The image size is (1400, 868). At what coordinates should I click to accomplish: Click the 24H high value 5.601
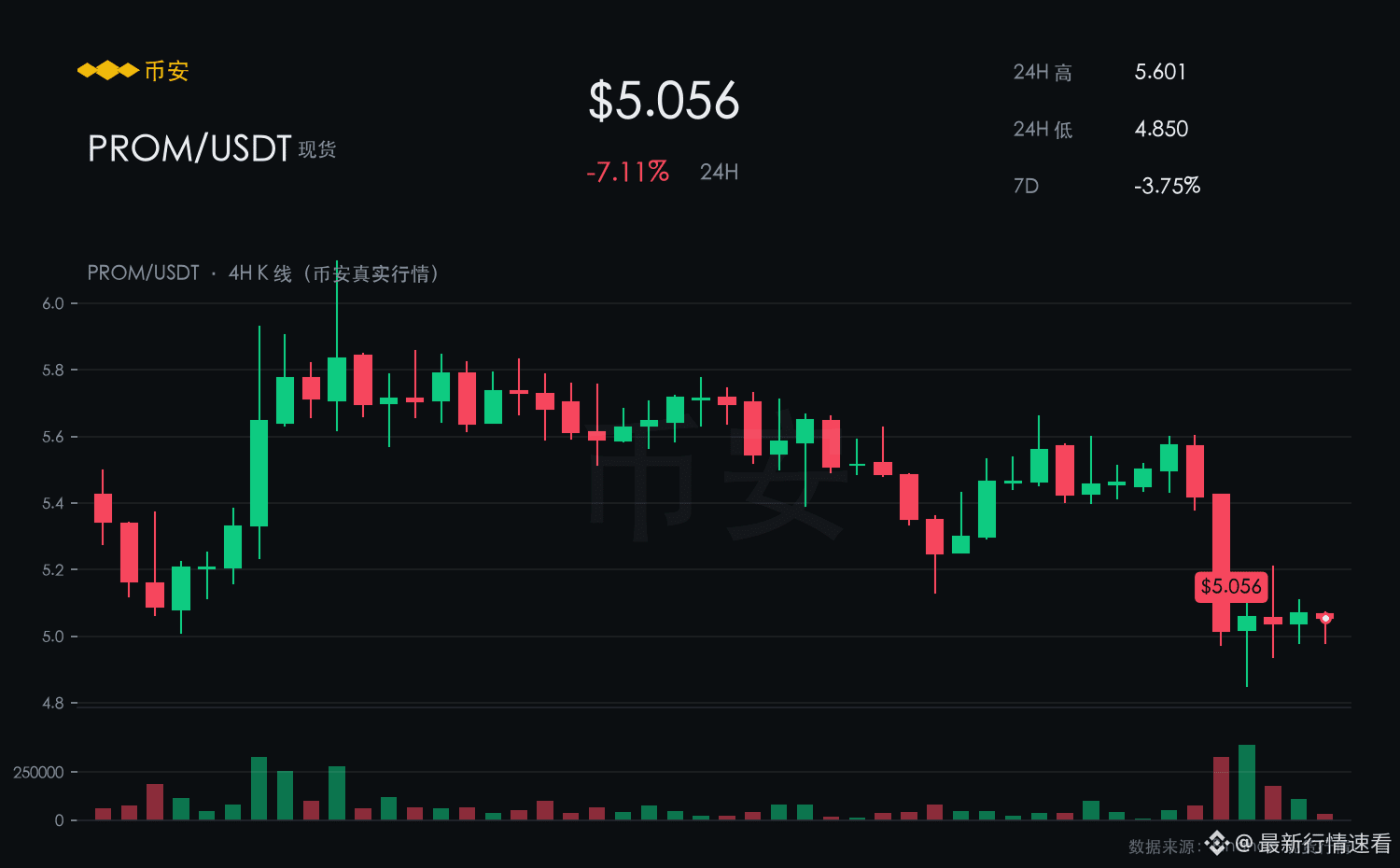coord(1160,72)
